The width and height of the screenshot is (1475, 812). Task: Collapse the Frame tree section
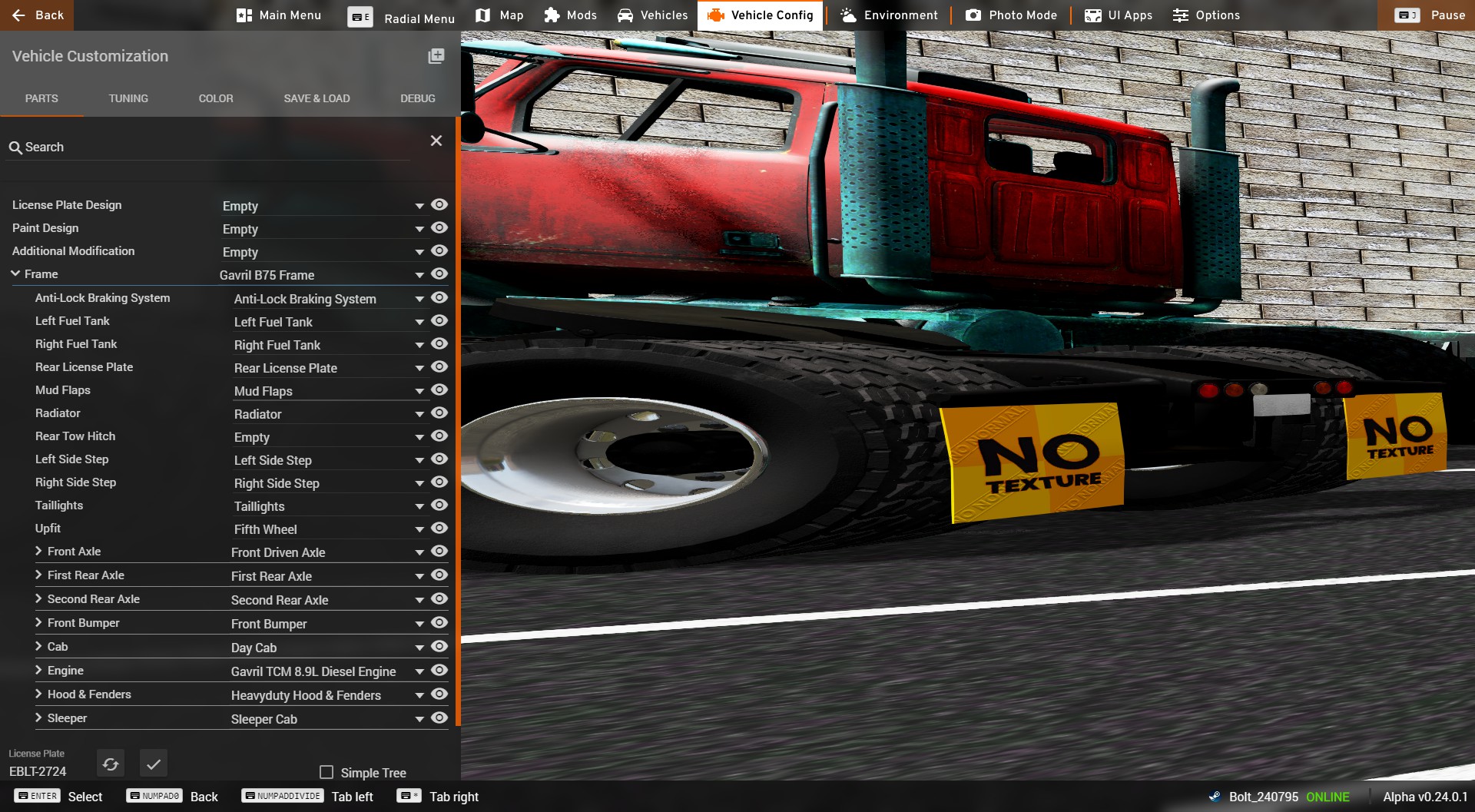point(15,273)
